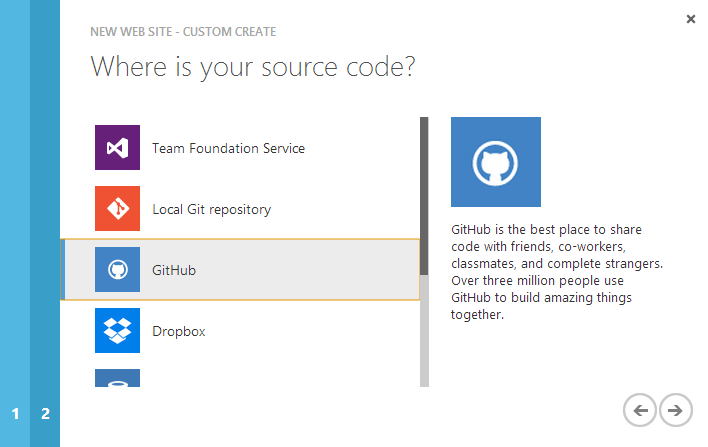Click the GitHub description paragraph
The height and width of the screenshot is (447, 708).
pyautogui.click(x=557, y=272)
